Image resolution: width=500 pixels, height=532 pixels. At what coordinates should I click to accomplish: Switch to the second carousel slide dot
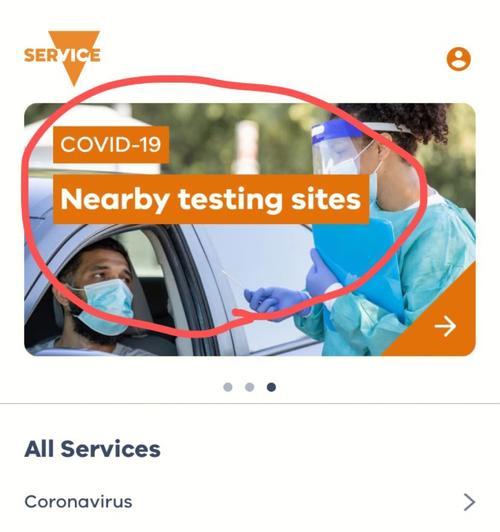tap(250, 387)
